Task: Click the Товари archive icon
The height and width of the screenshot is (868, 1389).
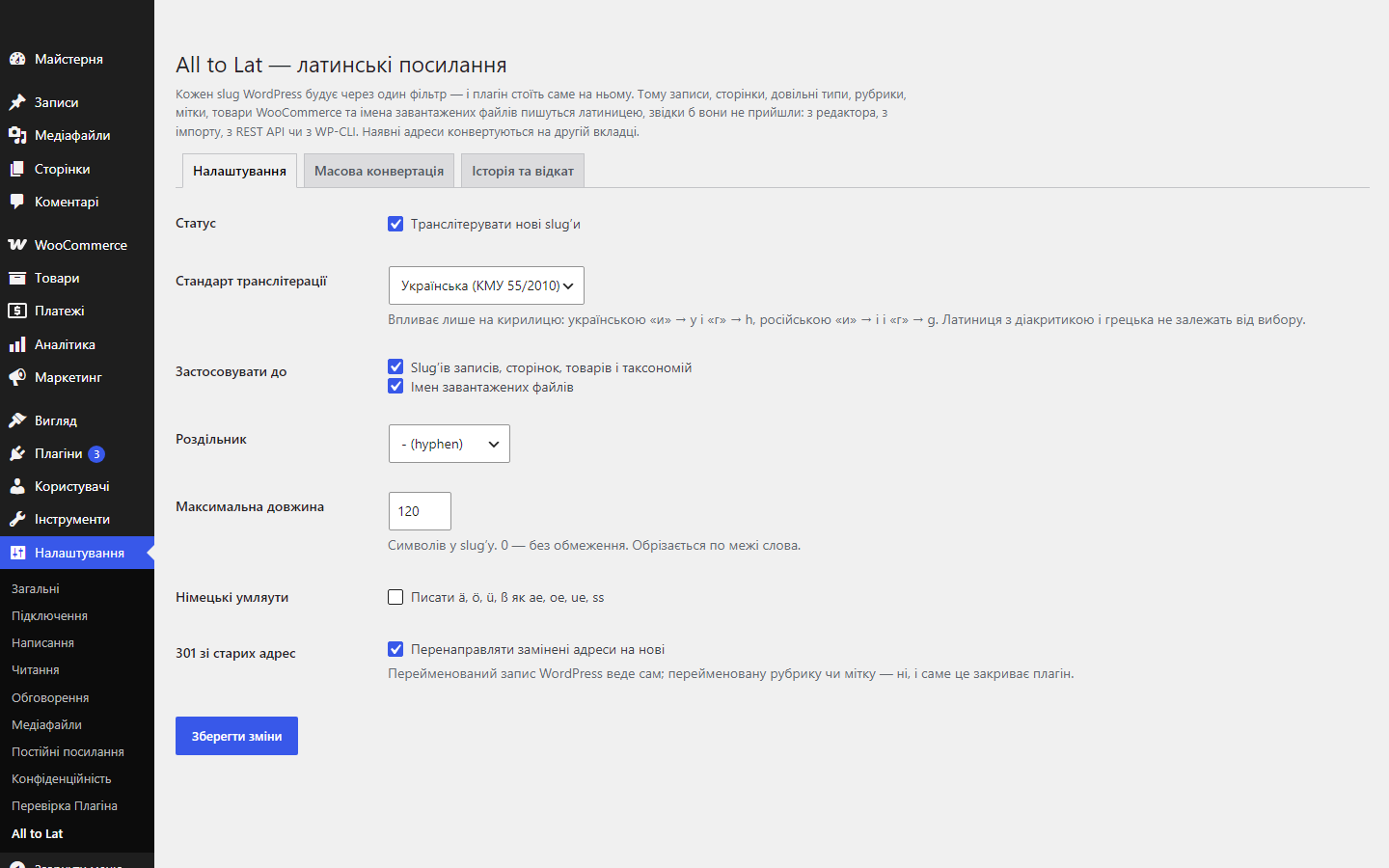Action: tap(17, 278)
